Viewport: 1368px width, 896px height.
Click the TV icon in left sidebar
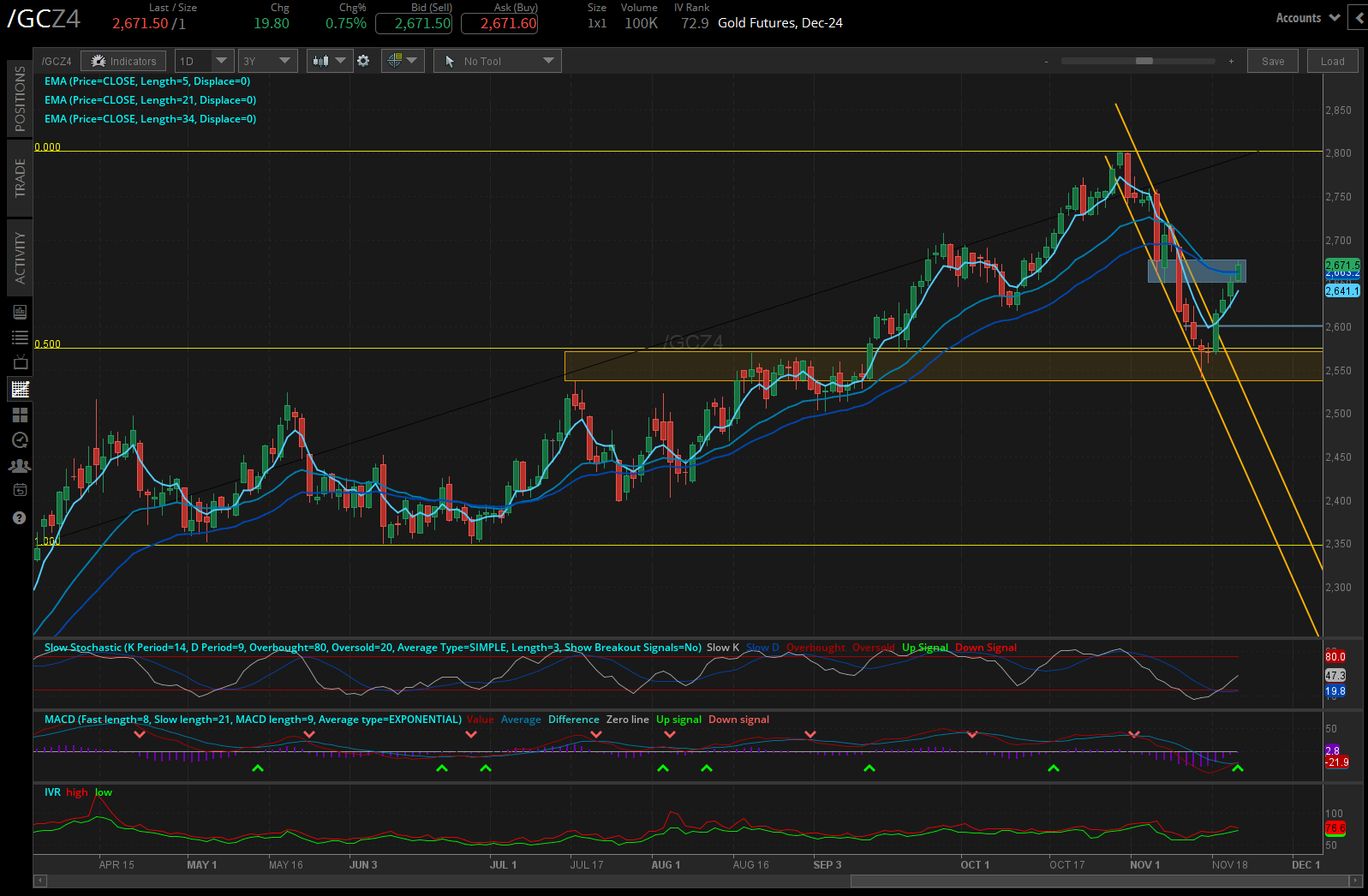[20, 363]
